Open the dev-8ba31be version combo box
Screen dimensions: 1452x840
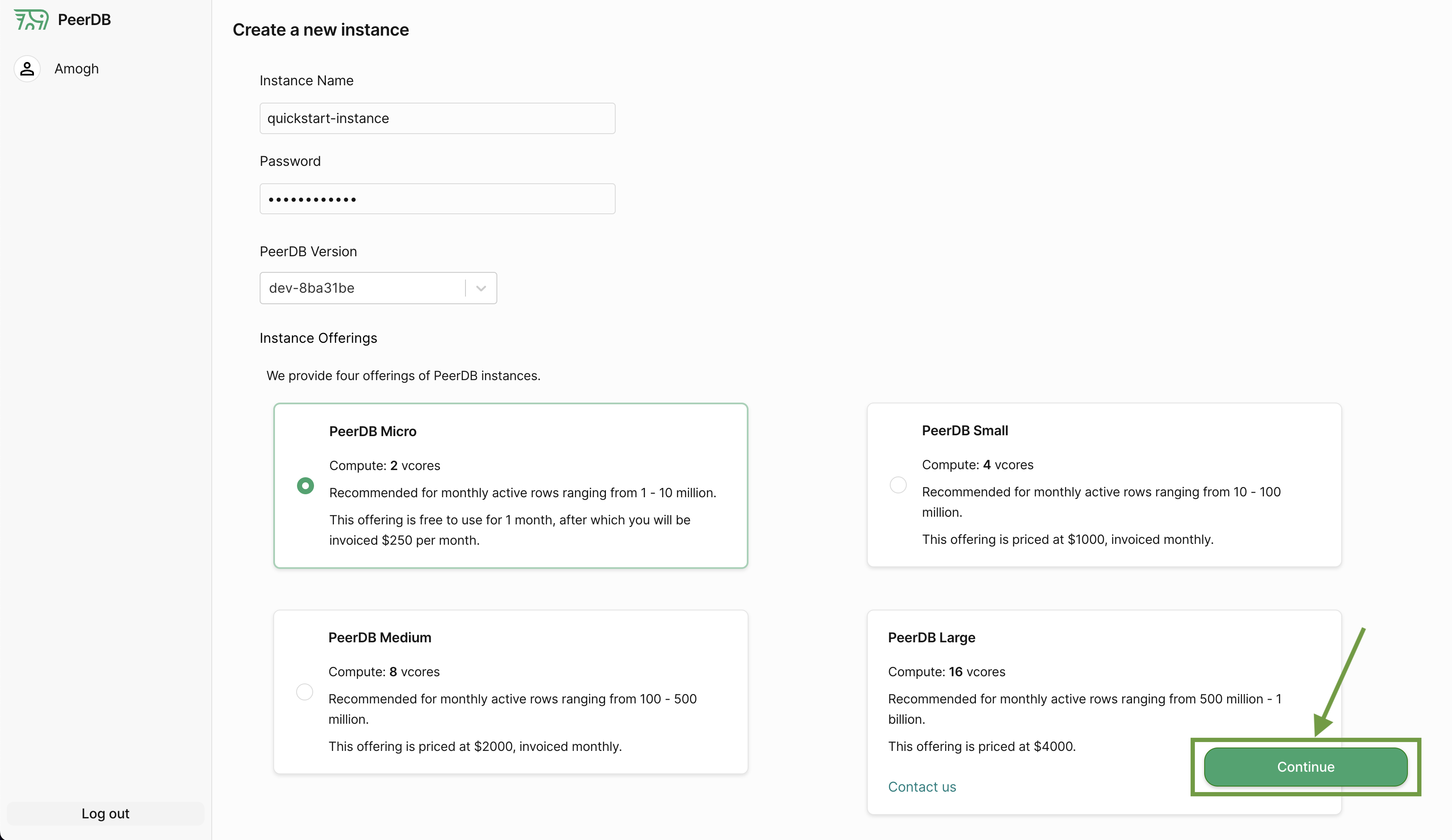coord(363,288)
